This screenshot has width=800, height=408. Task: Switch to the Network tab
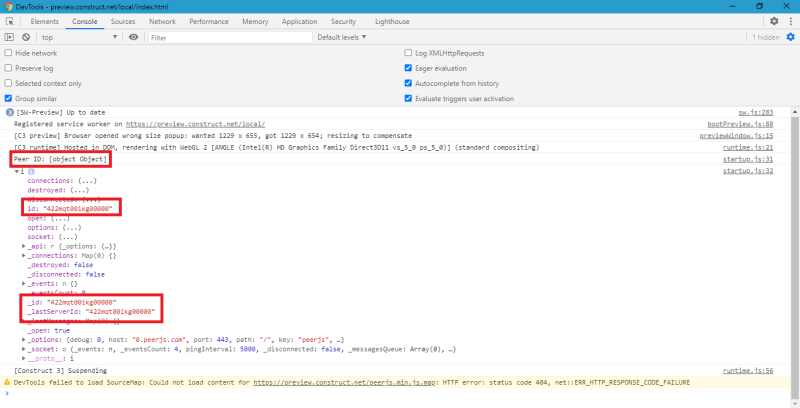pos(162,21)
